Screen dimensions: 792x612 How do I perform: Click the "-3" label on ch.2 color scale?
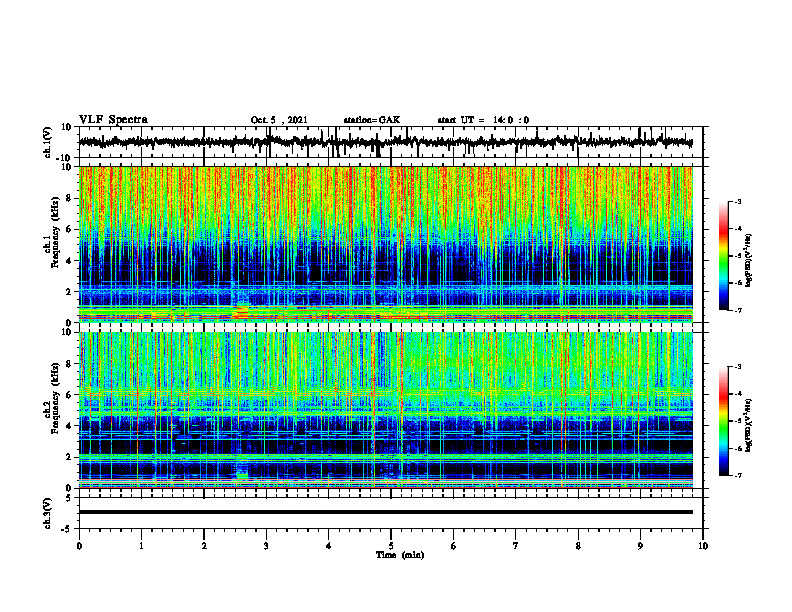pyautogui.click(x=737, y=367)
